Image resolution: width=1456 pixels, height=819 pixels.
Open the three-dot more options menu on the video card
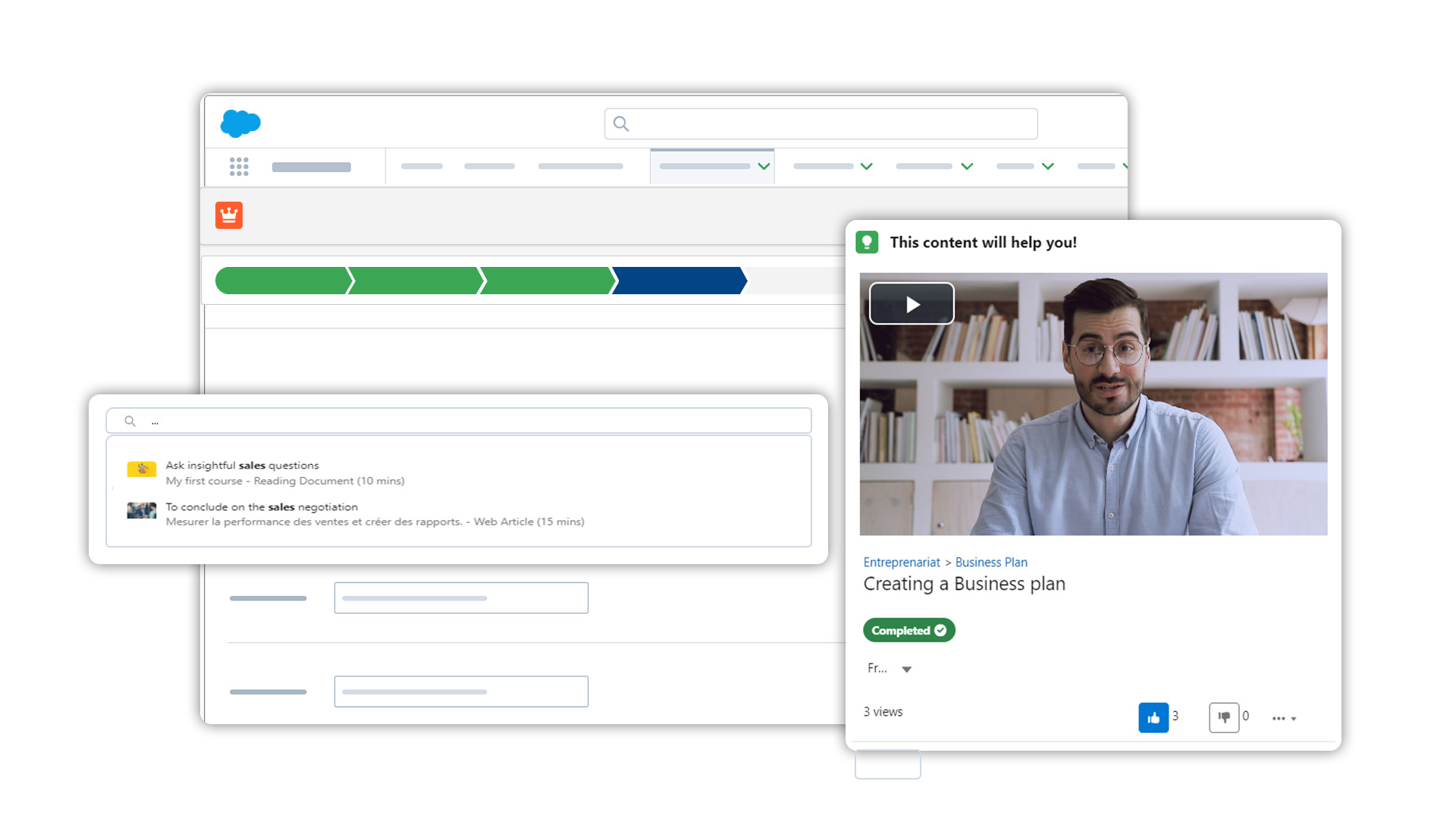tap(1280, 717)
